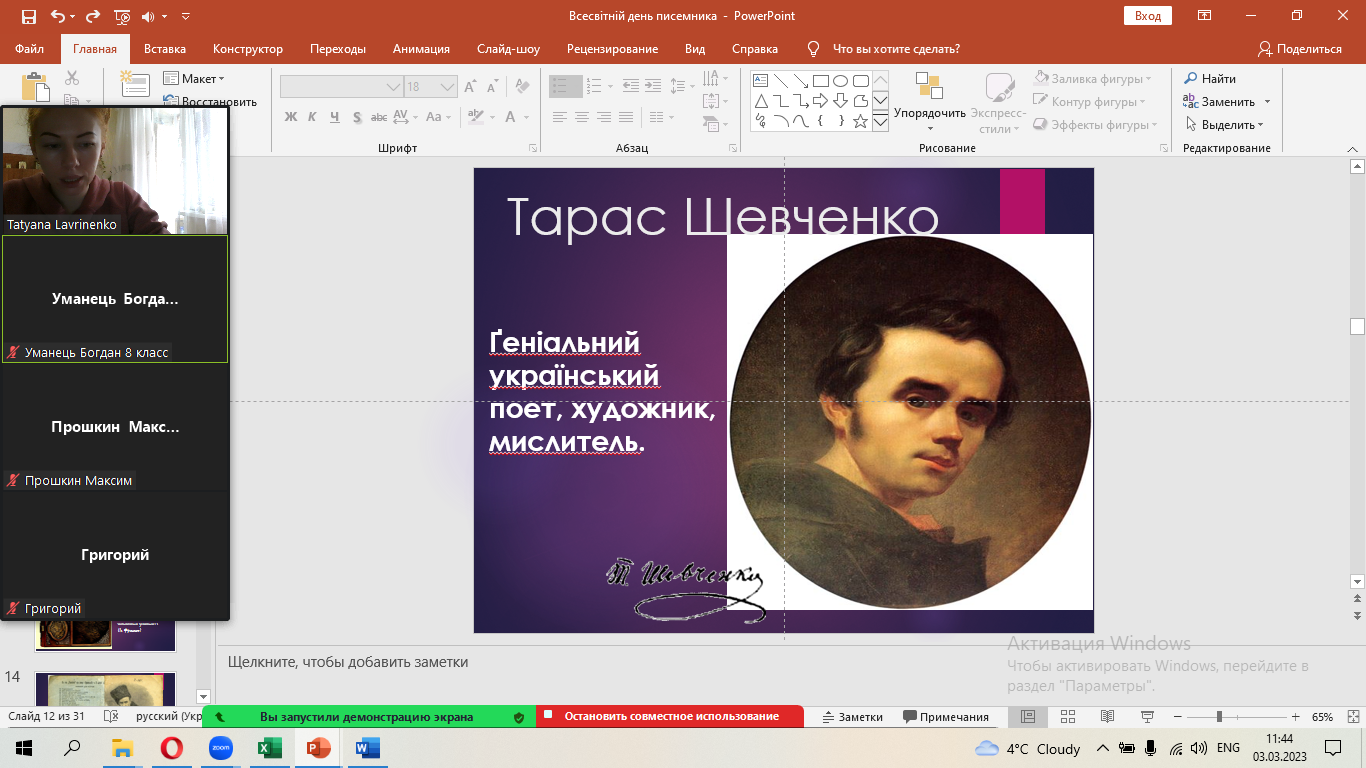Click the zoom slider handle
Image resolution: width=1366 pixels, height=768 pixels.
point(1219,717)
